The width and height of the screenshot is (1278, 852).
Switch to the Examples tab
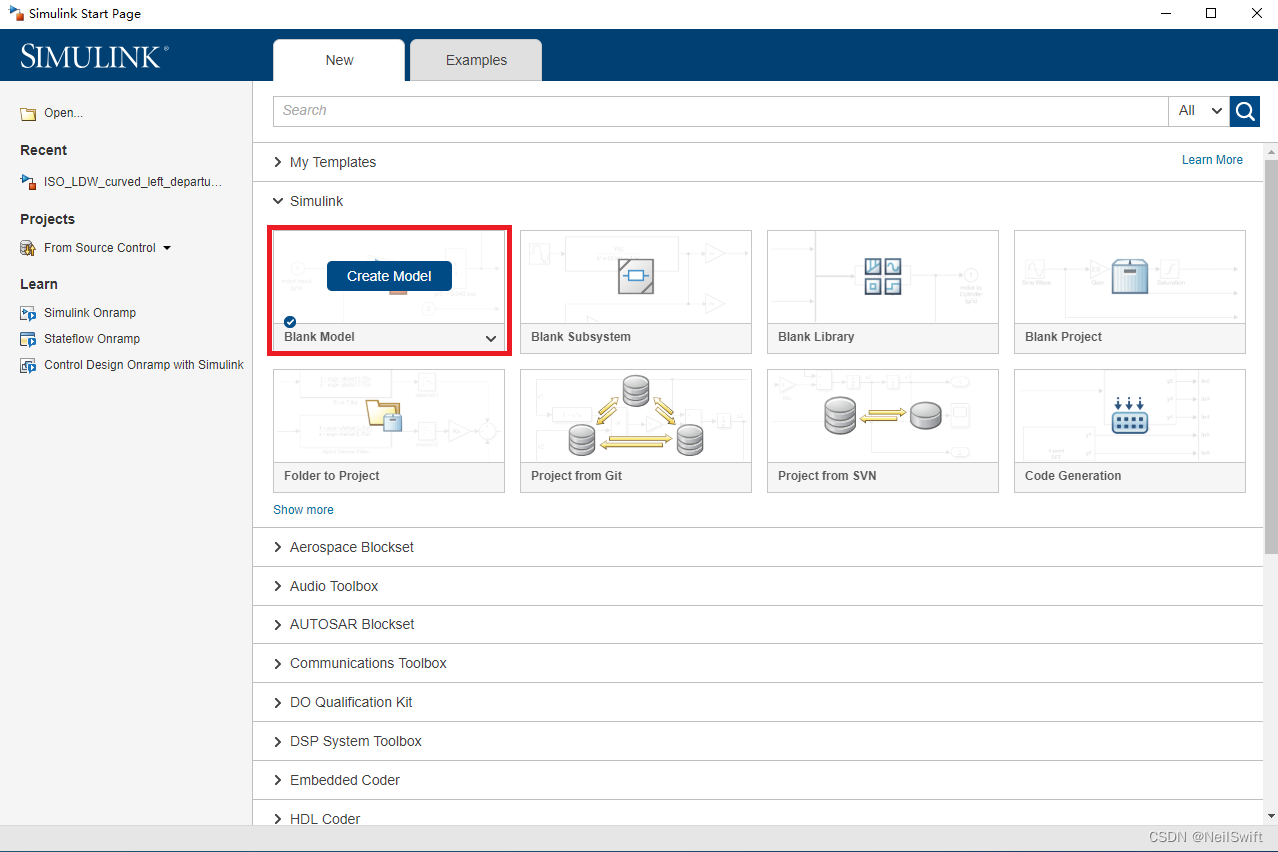[476, 60]
